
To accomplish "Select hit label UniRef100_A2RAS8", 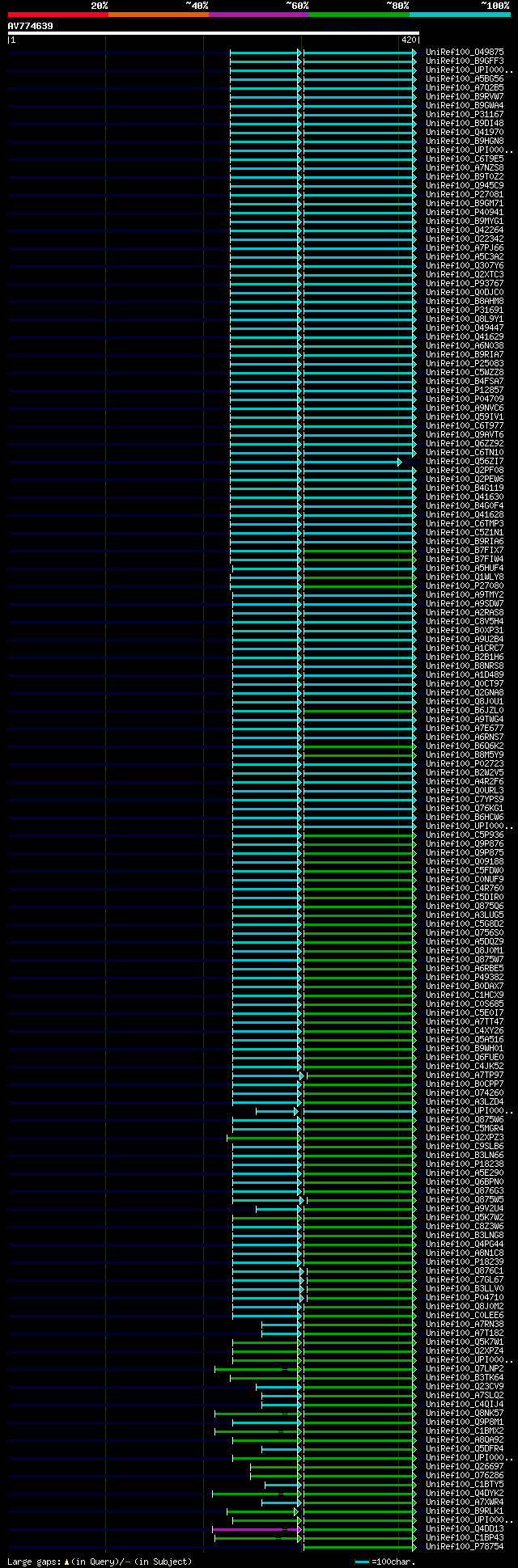I will pos(465,613).
